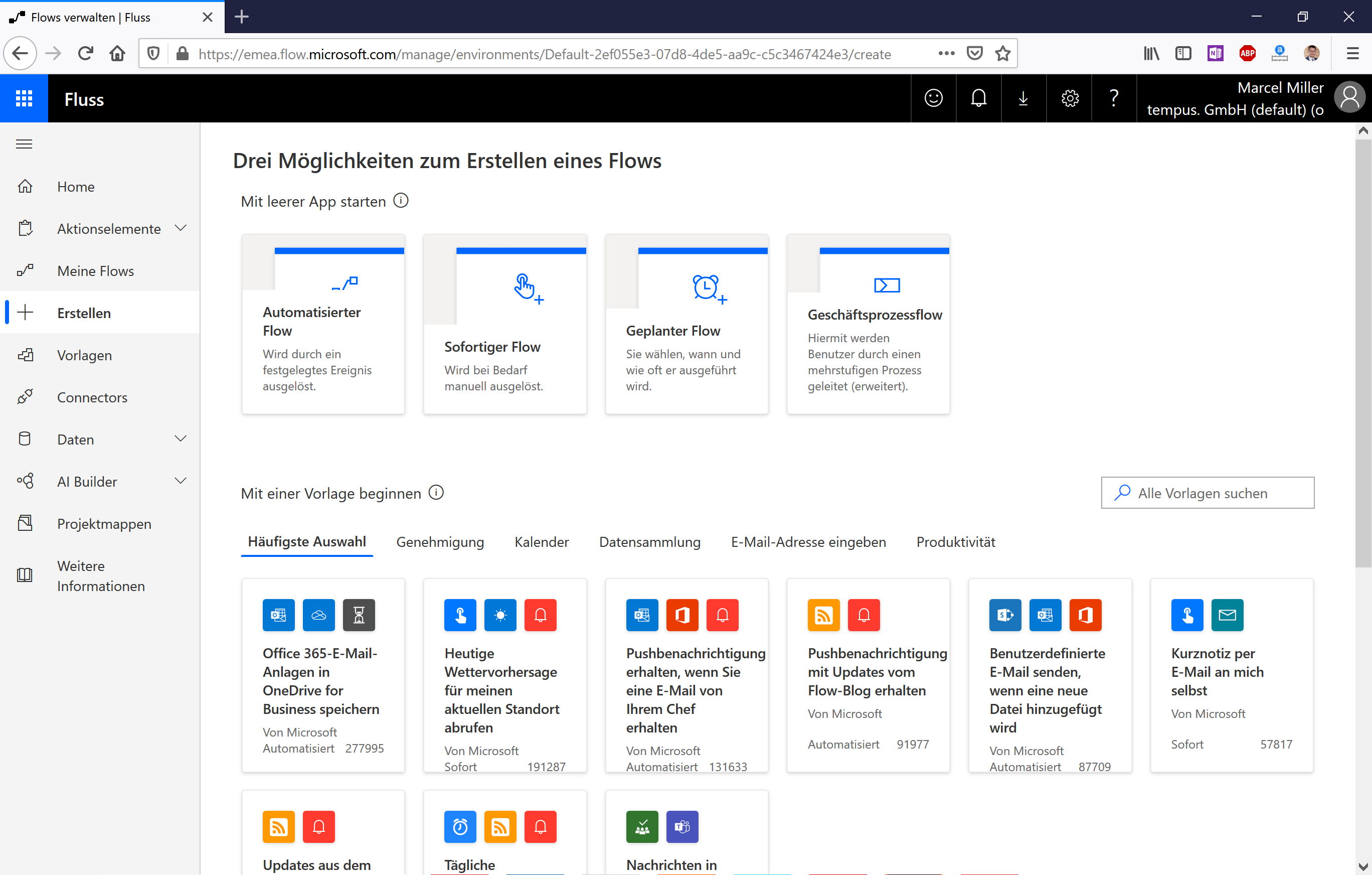The height and width of the screenshot is (875, 1372).
Task: Click in Alle Vorlagen suchen search box
Action: [1208, 493]
